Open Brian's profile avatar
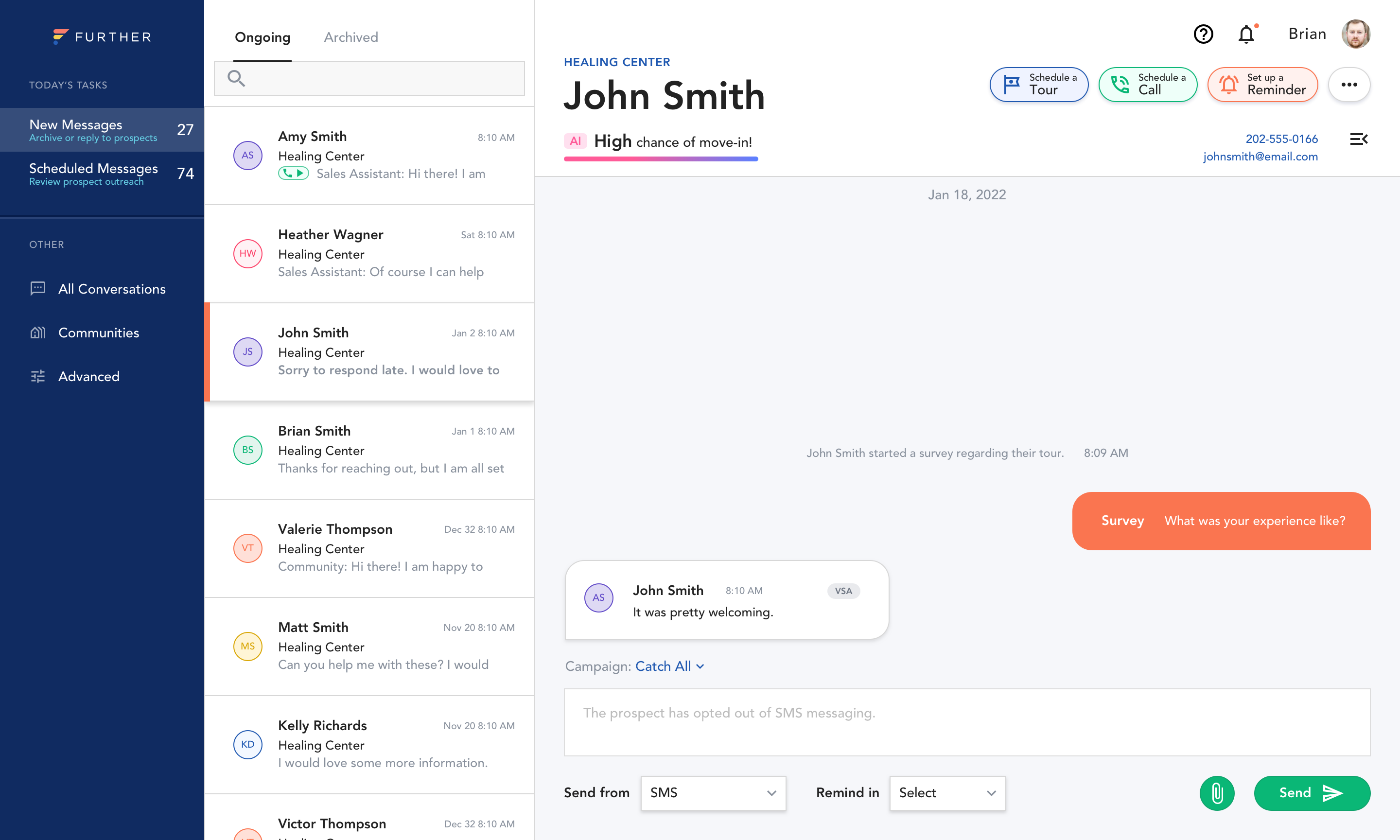The height and width of the screenshot is (840, 1400). (x=1355, y=34)
